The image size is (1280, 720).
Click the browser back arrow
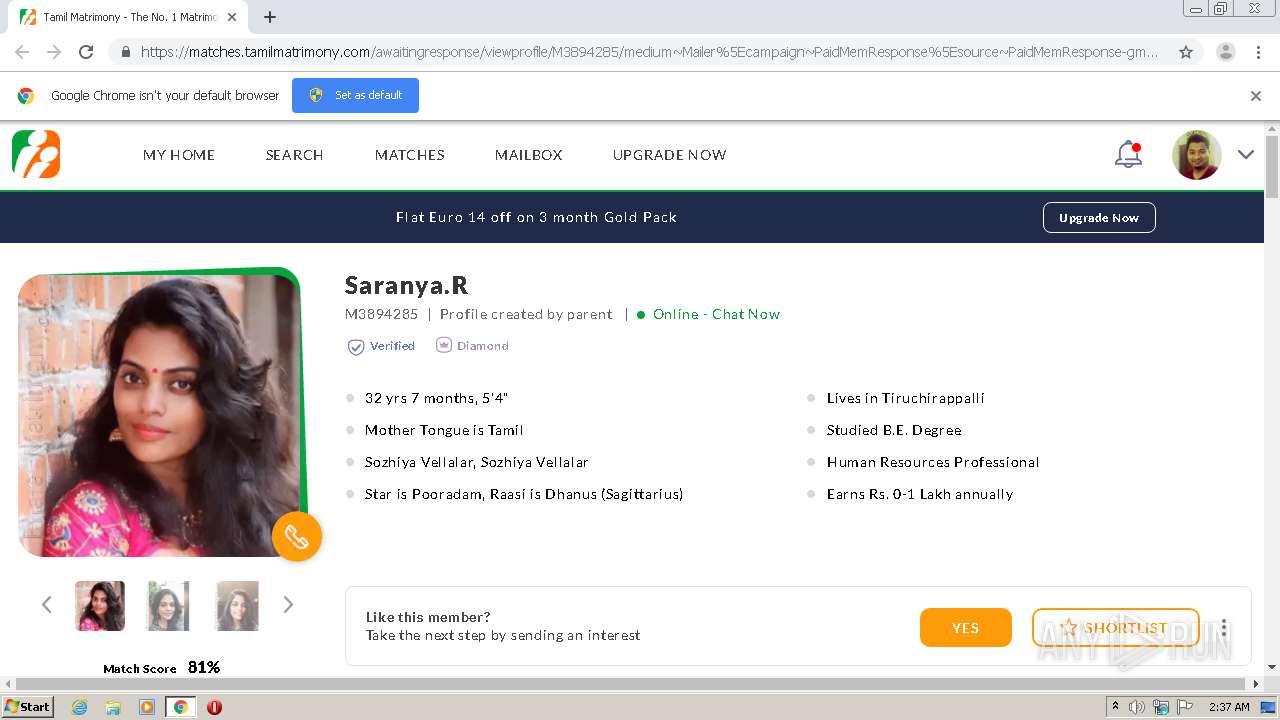pyautogui.click(x=22, y=52)
